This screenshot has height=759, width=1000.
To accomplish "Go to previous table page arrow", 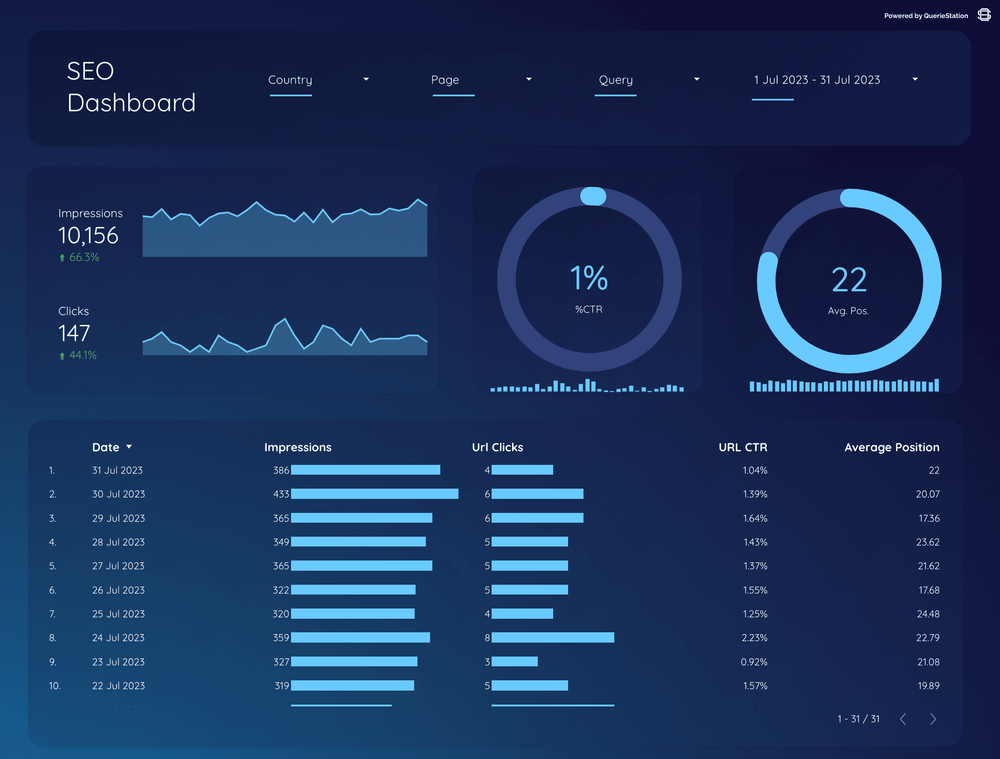I will coord(903,719).
